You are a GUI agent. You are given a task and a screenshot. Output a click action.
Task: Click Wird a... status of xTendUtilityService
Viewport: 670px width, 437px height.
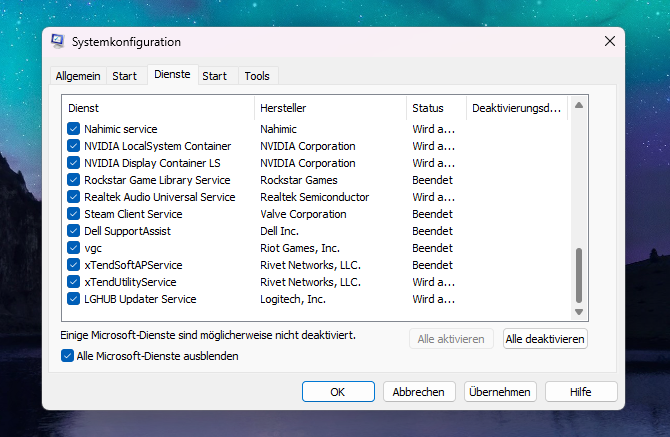pos(433,282)
